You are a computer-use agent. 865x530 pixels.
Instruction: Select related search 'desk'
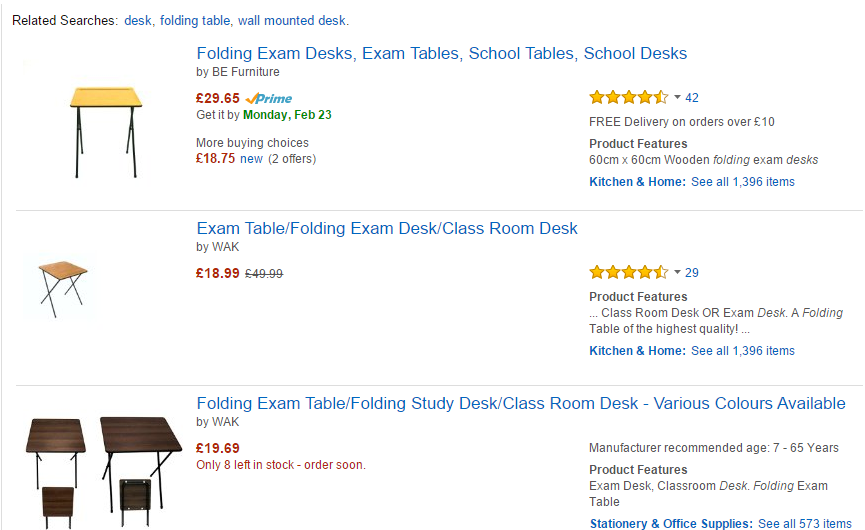pos(138,21)
